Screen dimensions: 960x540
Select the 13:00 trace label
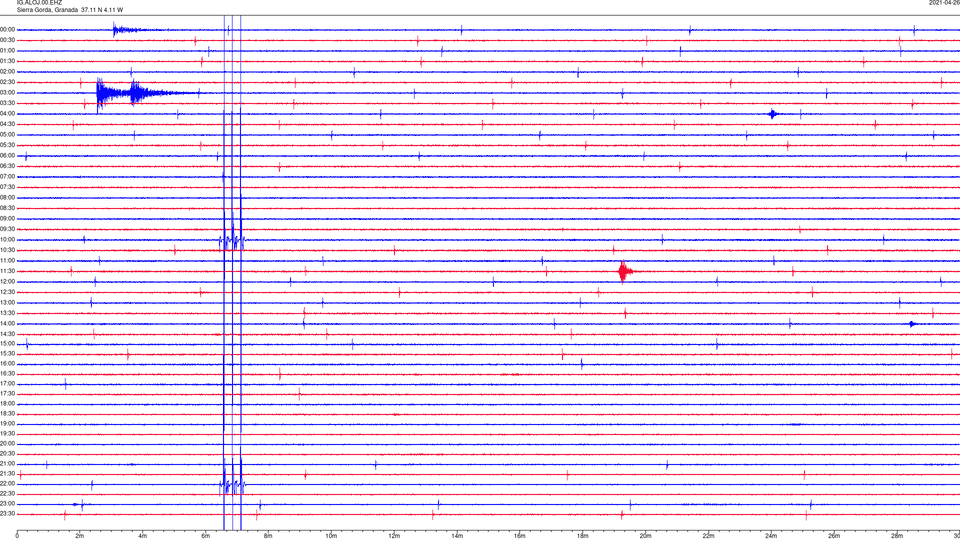[8, 302]
